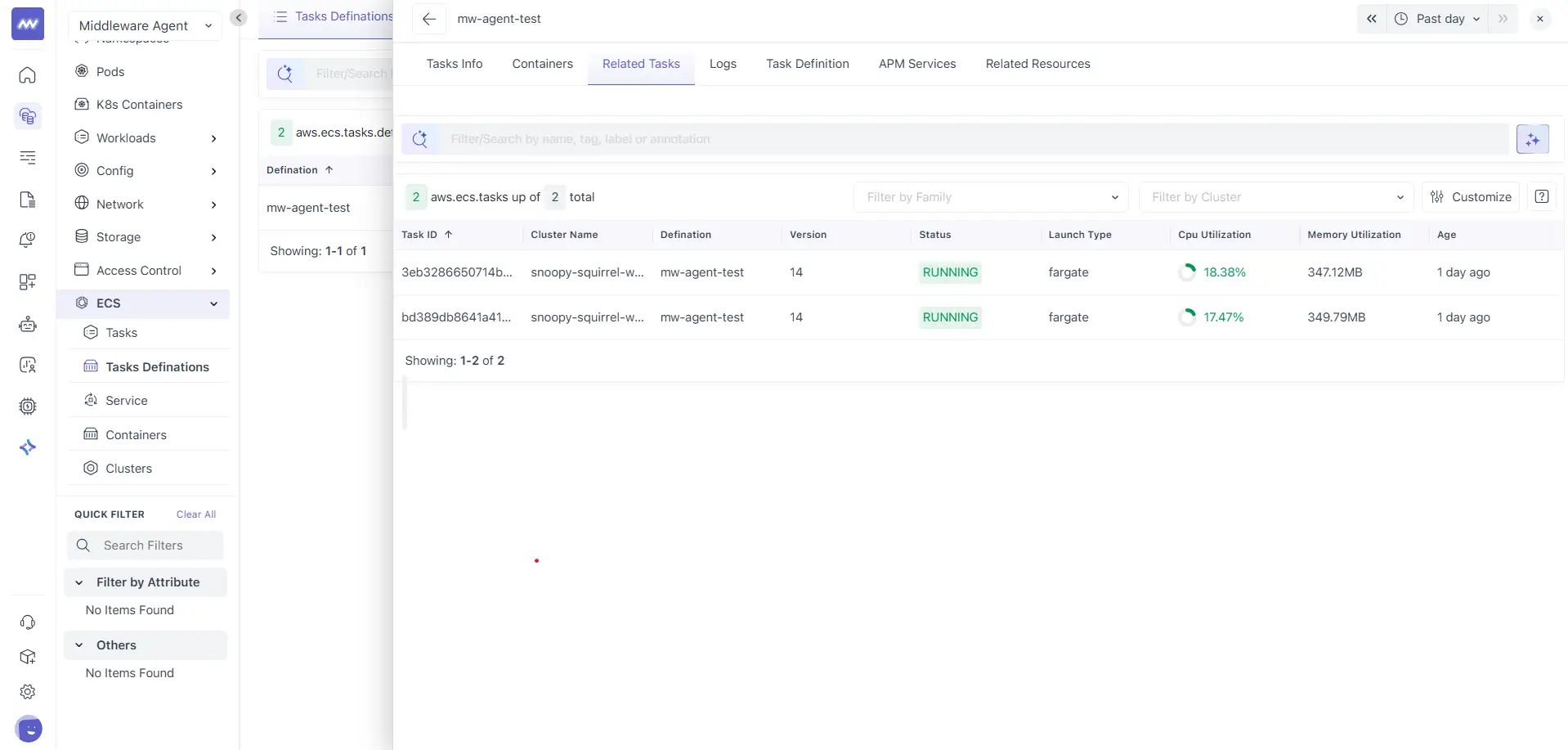View Alerts by clicking the bell icon
Screen dimensions: 1568x750
click(27, 240)
